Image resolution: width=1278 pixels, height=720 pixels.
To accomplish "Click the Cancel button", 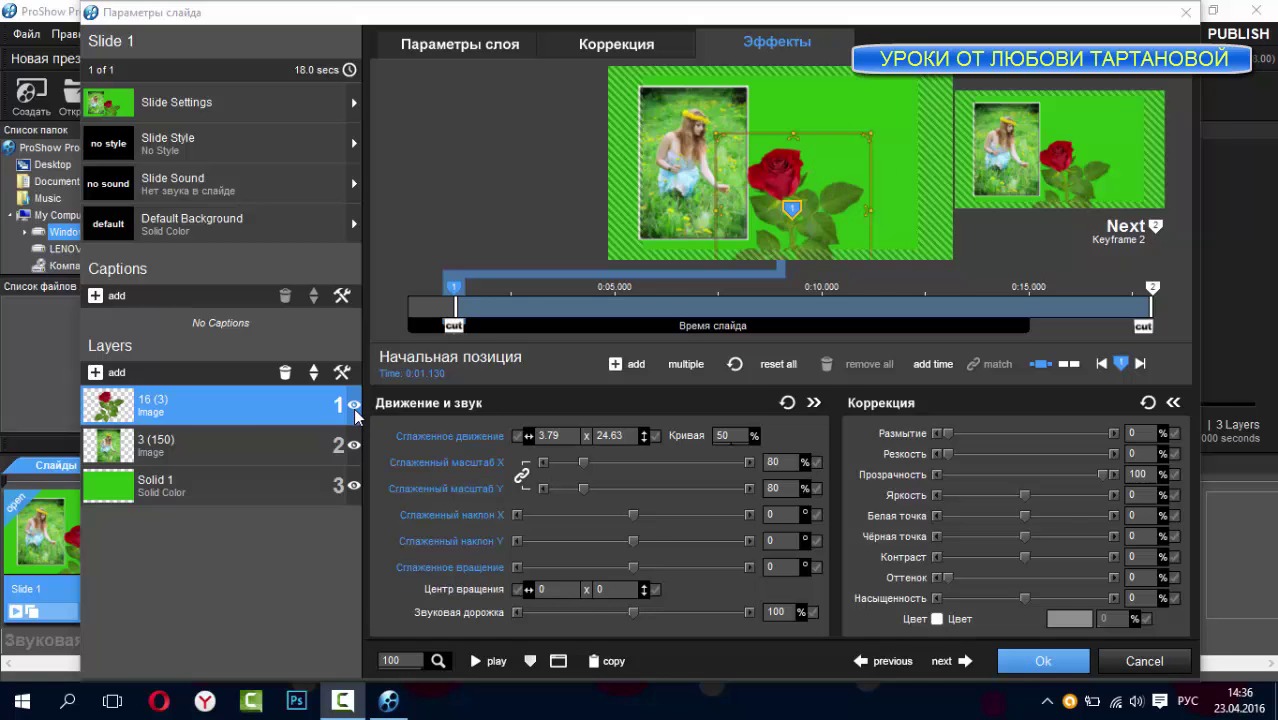I will pyautogui.click(x=1144, y=661).
